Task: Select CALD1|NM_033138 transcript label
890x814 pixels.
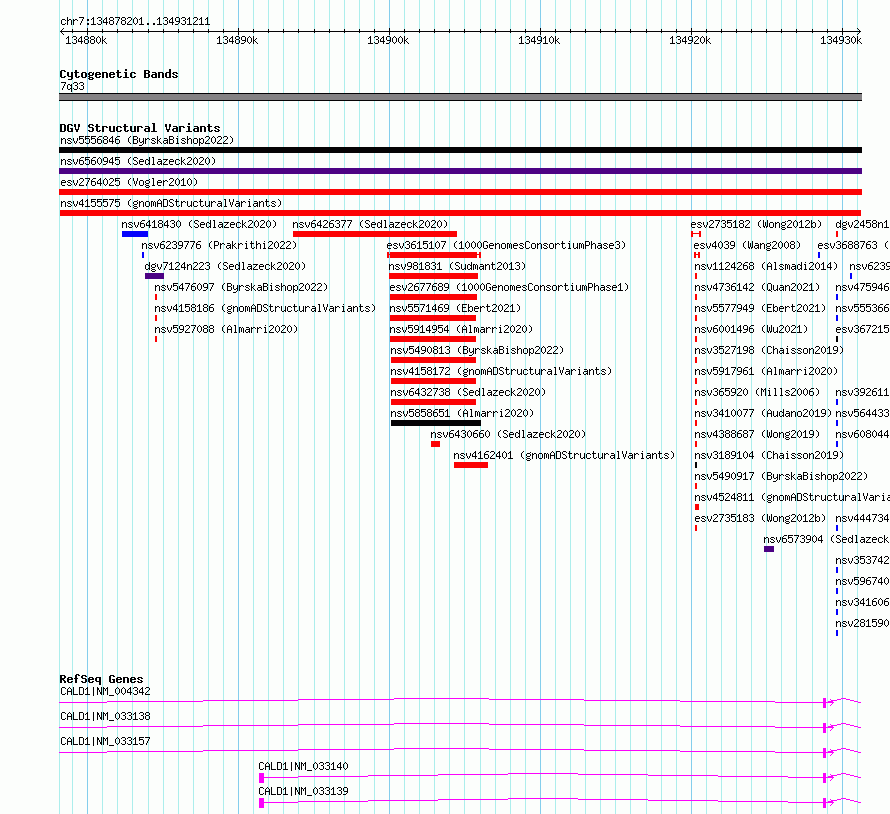Action: pos(105,716)
